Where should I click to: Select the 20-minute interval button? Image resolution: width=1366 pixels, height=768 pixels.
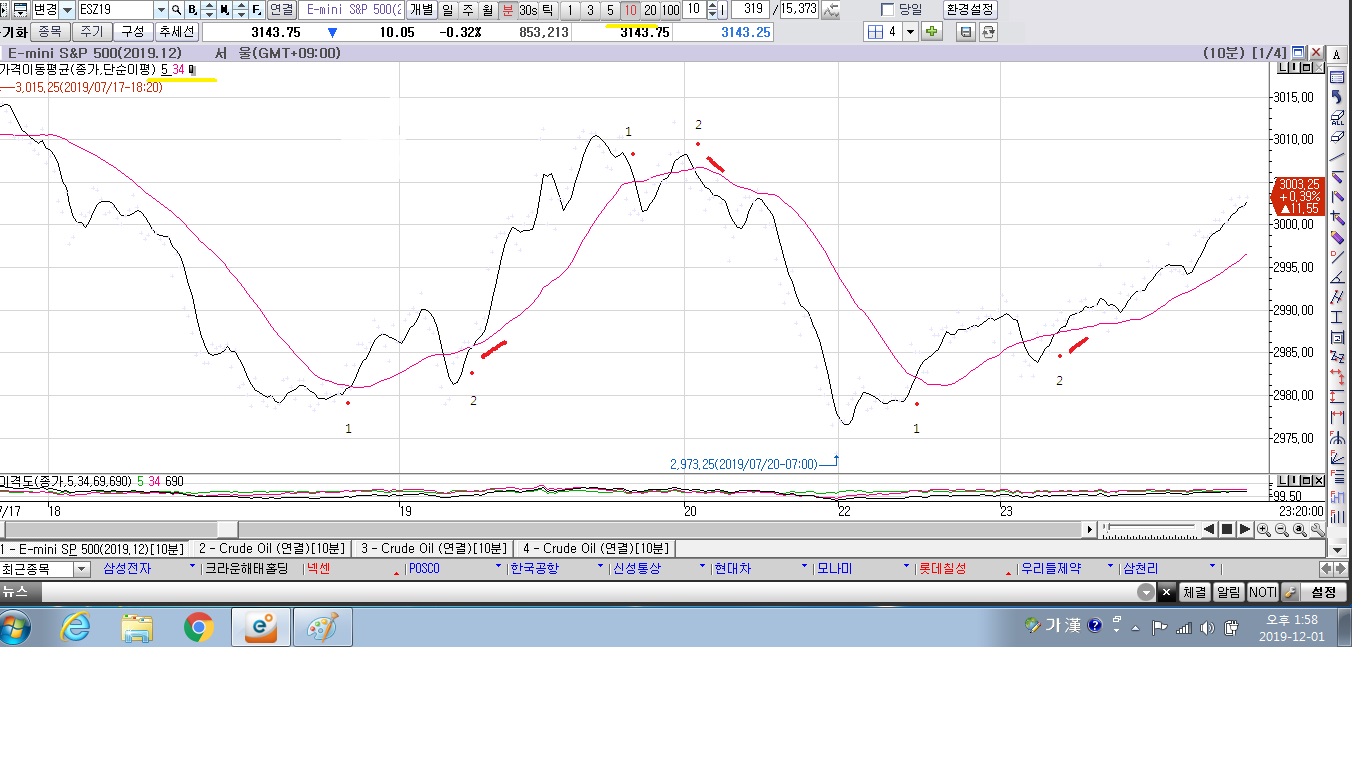[650, 10]
